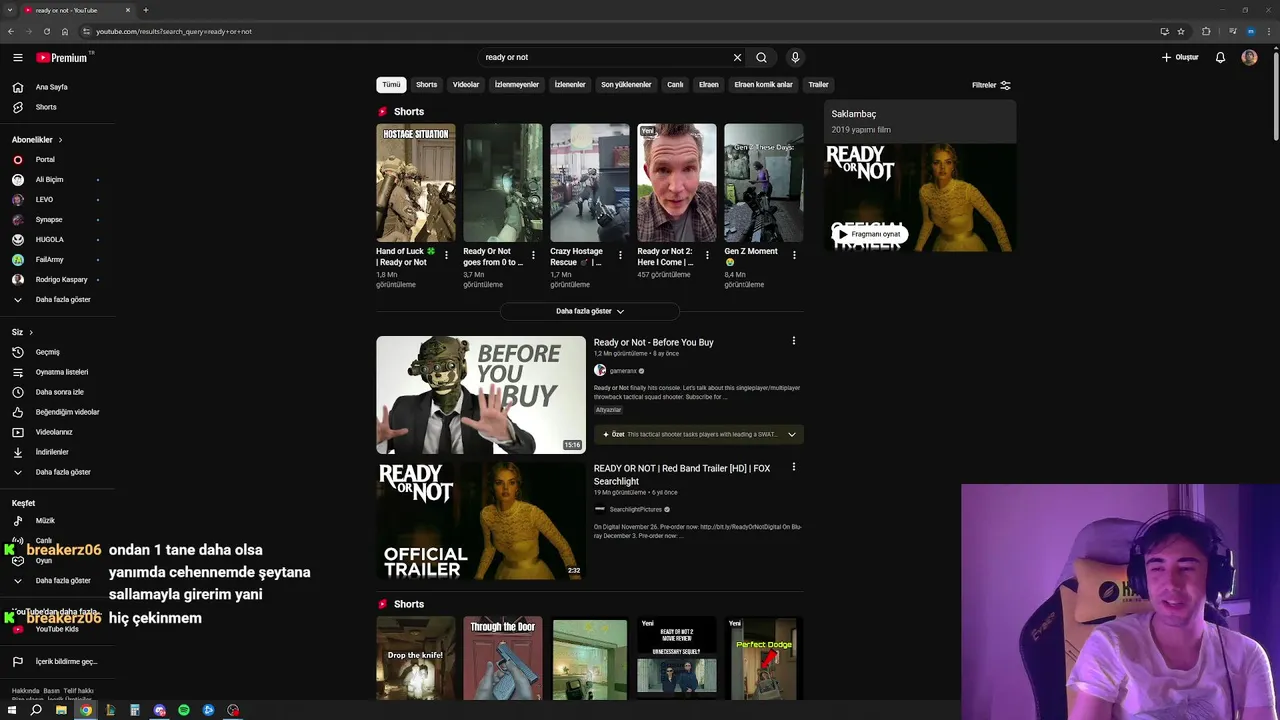Clear the search box with the X icon
Screen dimensions: 1280x720
coord(738,58)
